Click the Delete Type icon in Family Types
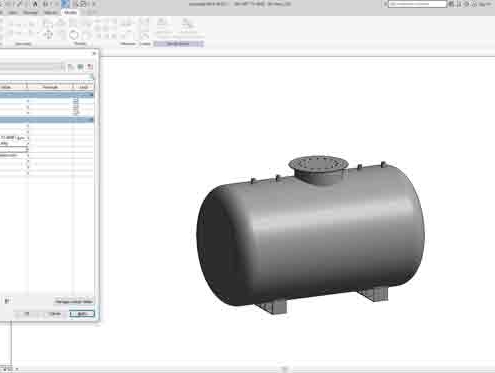The image size is (495, 373). tap(90, 67)
